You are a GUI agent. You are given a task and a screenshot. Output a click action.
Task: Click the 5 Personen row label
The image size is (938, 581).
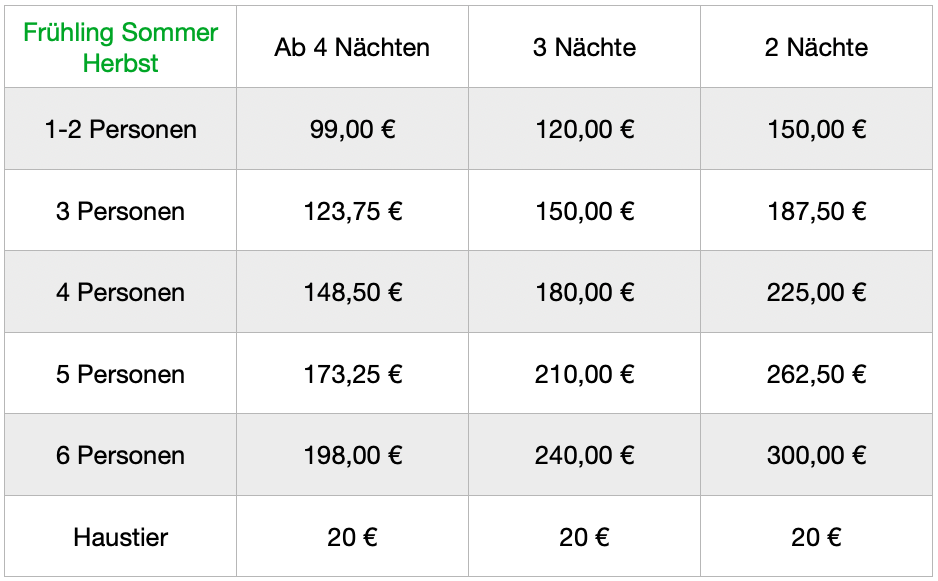pos(120,374)
